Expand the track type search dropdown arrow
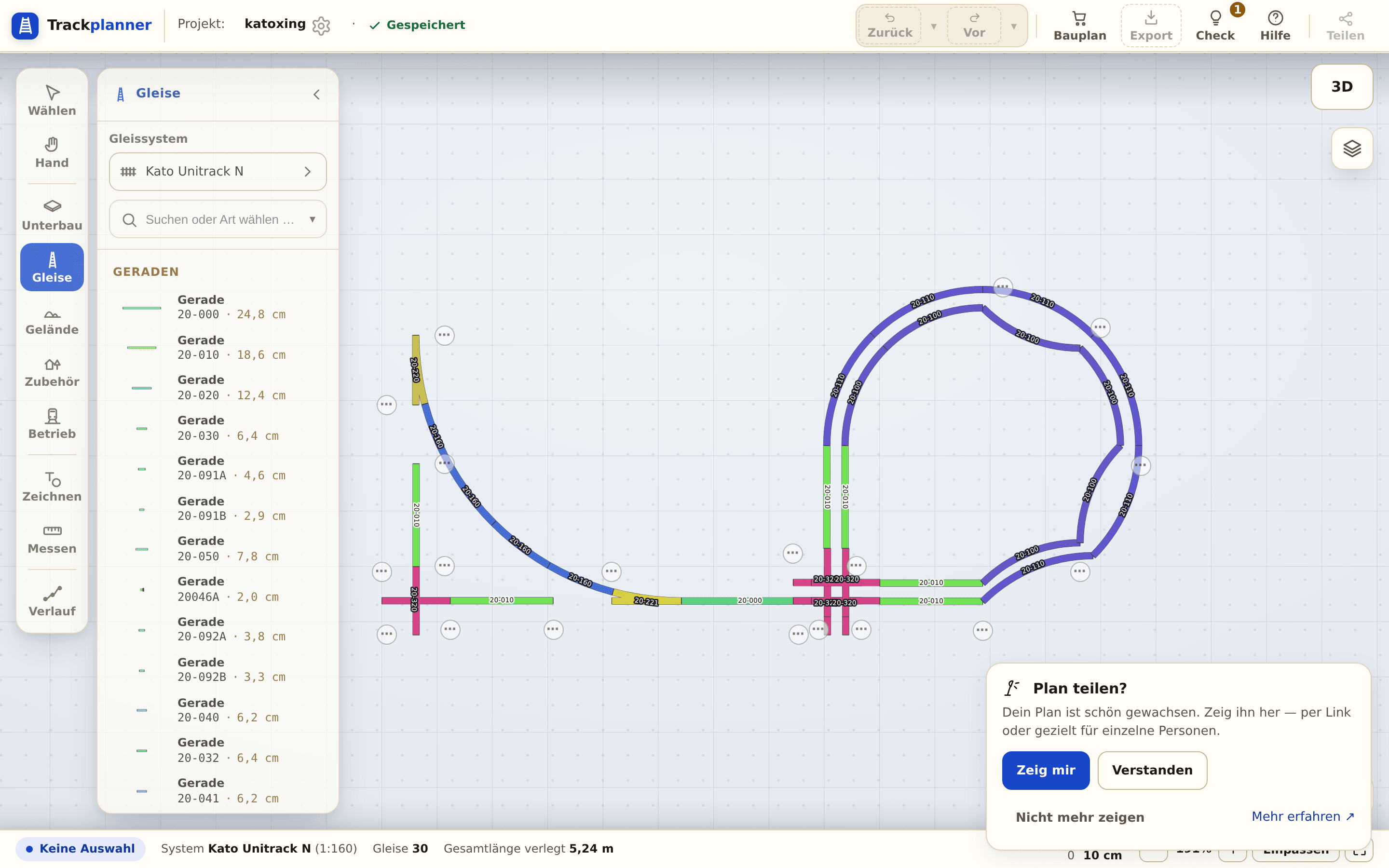 312,219
